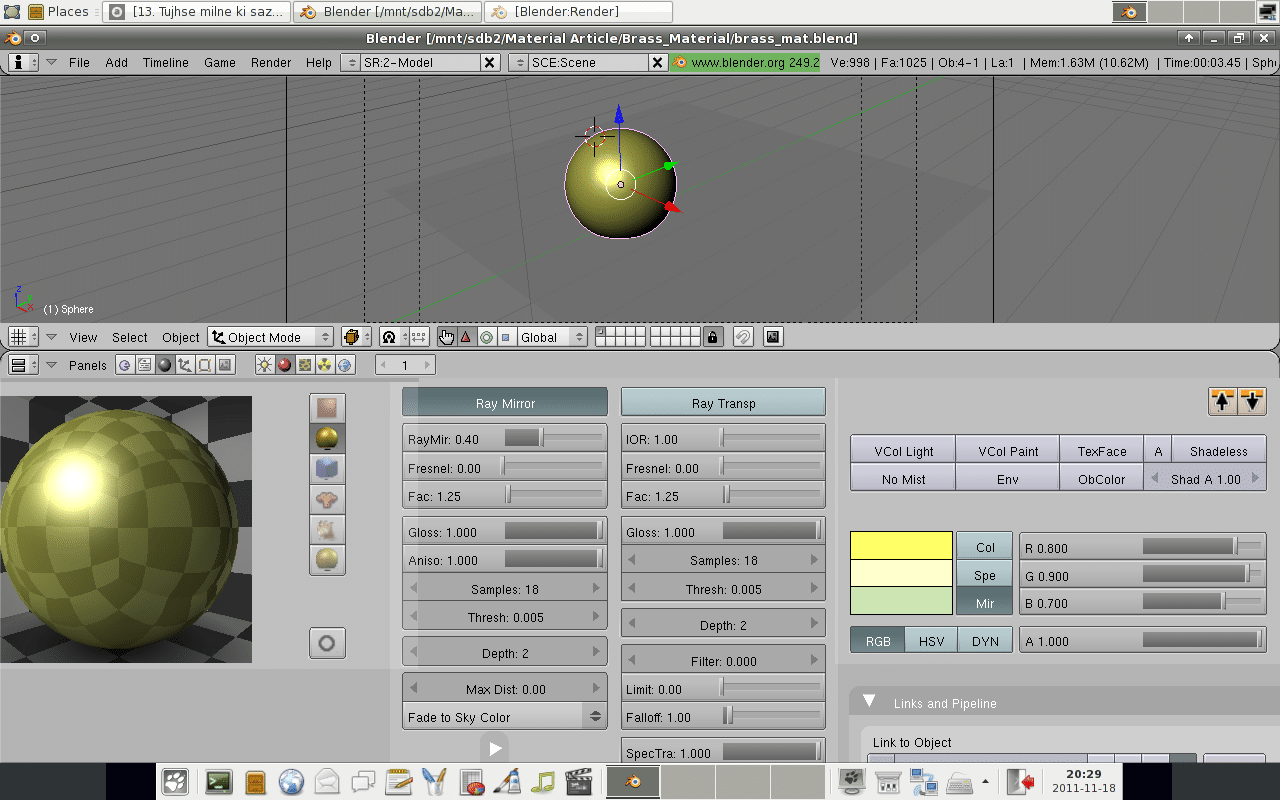Select the sphere preview type icon
1280x800 pixels.
(x=327, y=438)
